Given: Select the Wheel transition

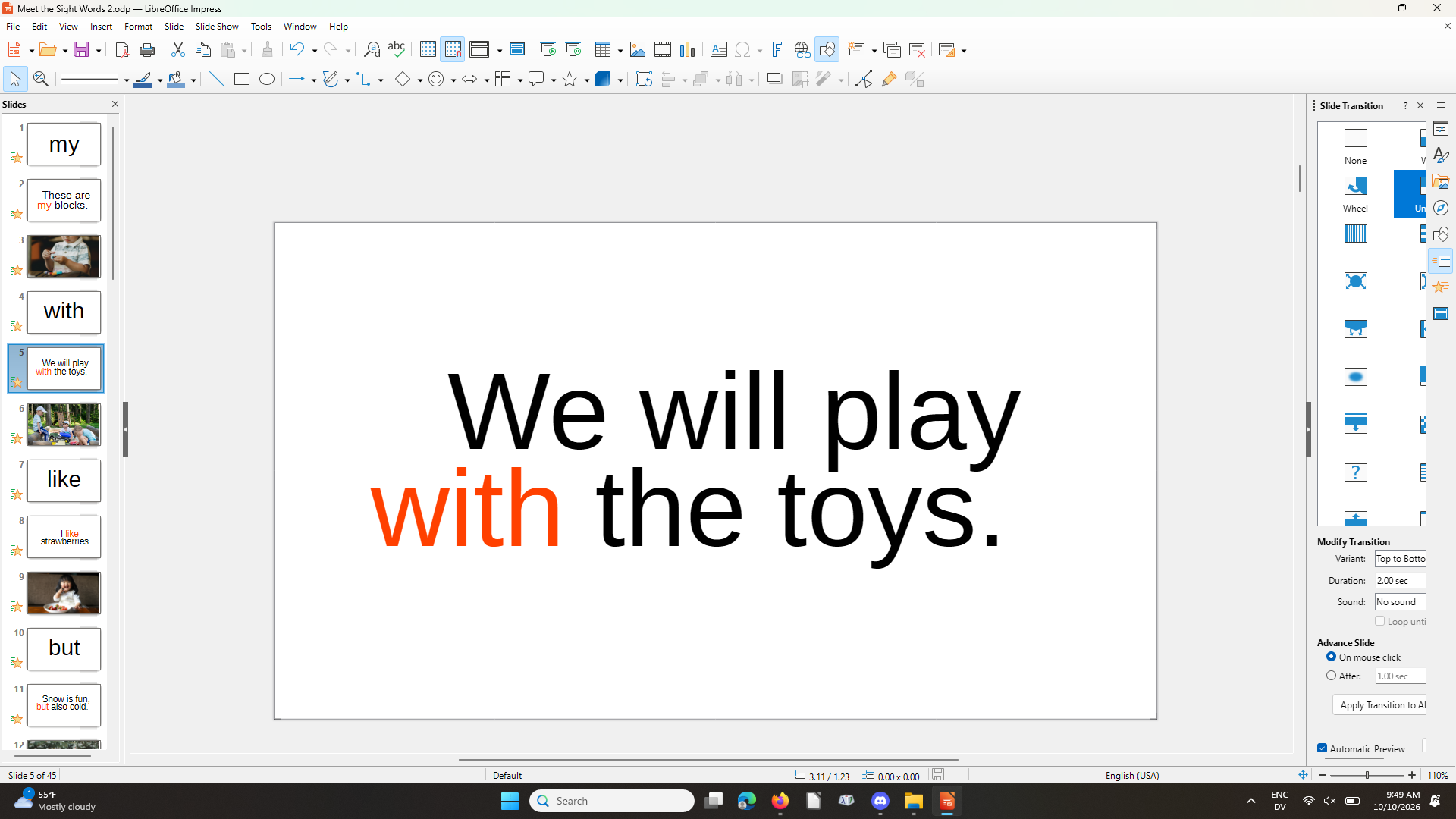Looking at the screenshot, I should [x=1355, y=193].
